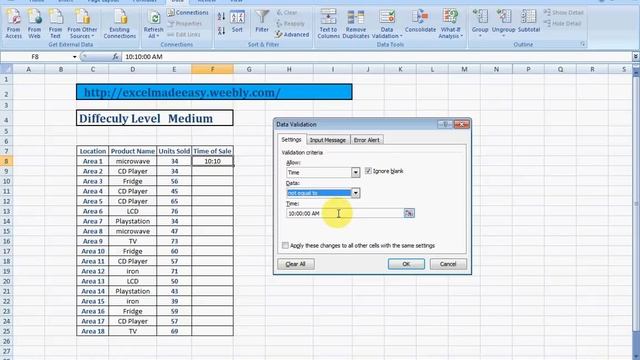The height and width of the screenshot is (360, 640).
Task: Click the Select All corner button
Action: coord(6,69)
